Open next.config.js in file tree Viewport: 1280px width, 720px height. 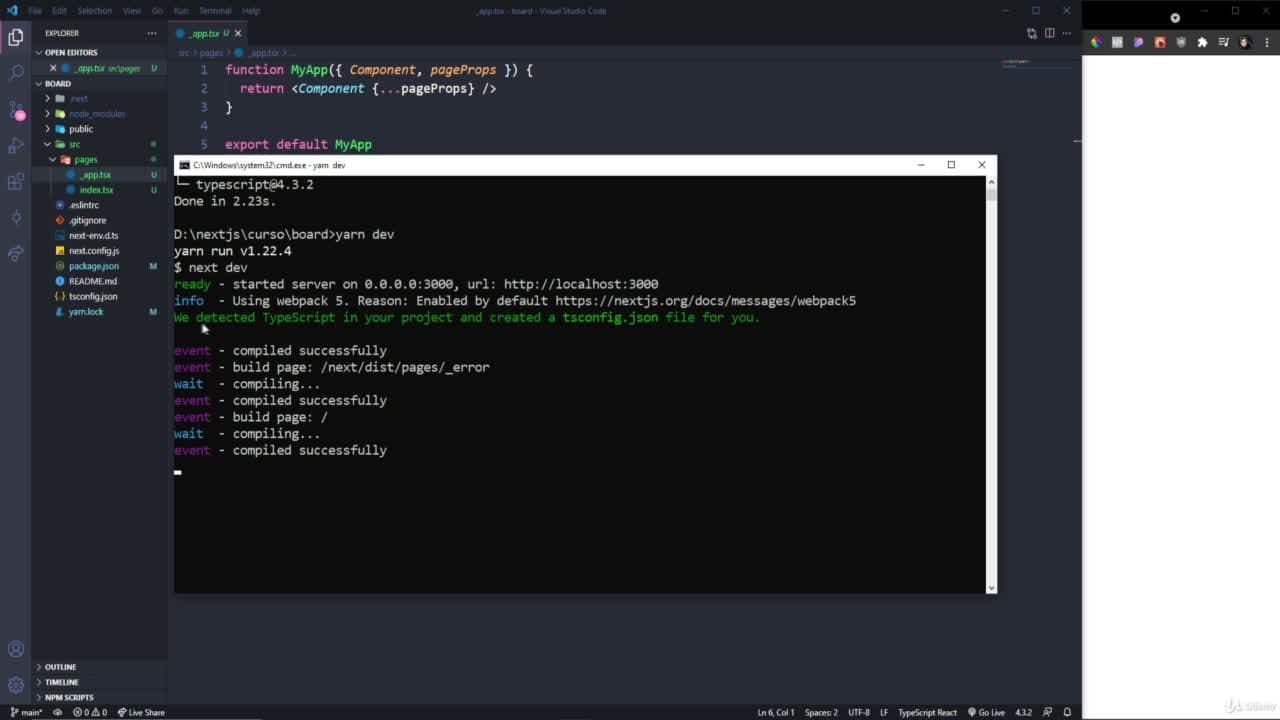(94, 251)
